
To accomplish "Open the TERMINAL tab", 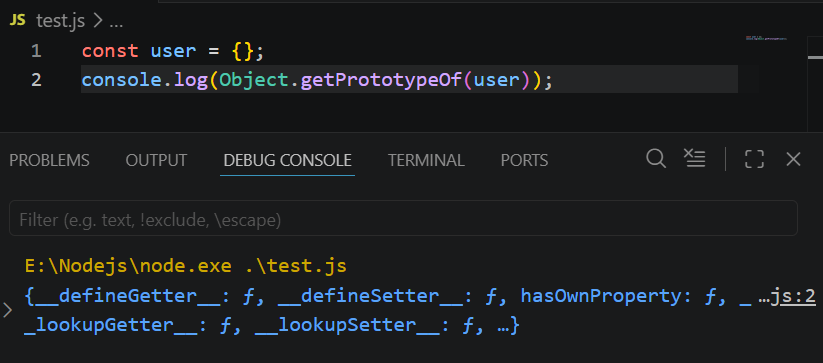I will click(426, 160).
